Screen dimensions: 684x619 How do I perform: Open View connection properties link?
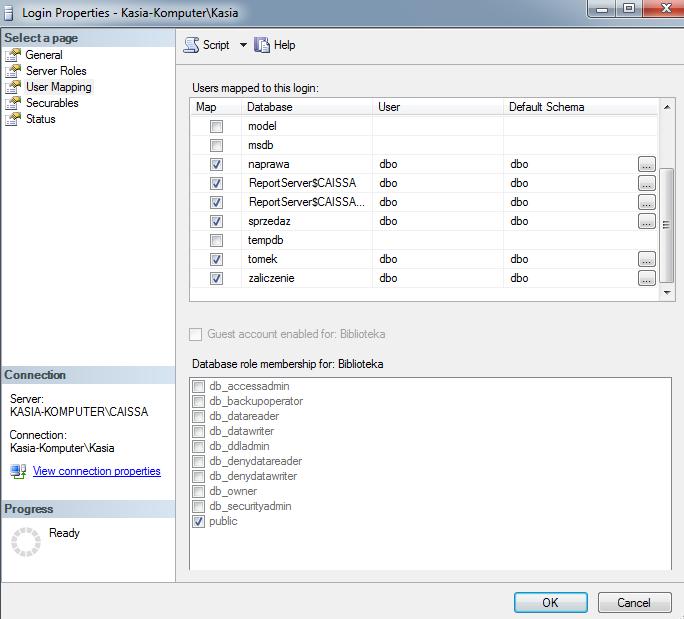(97, 471)
